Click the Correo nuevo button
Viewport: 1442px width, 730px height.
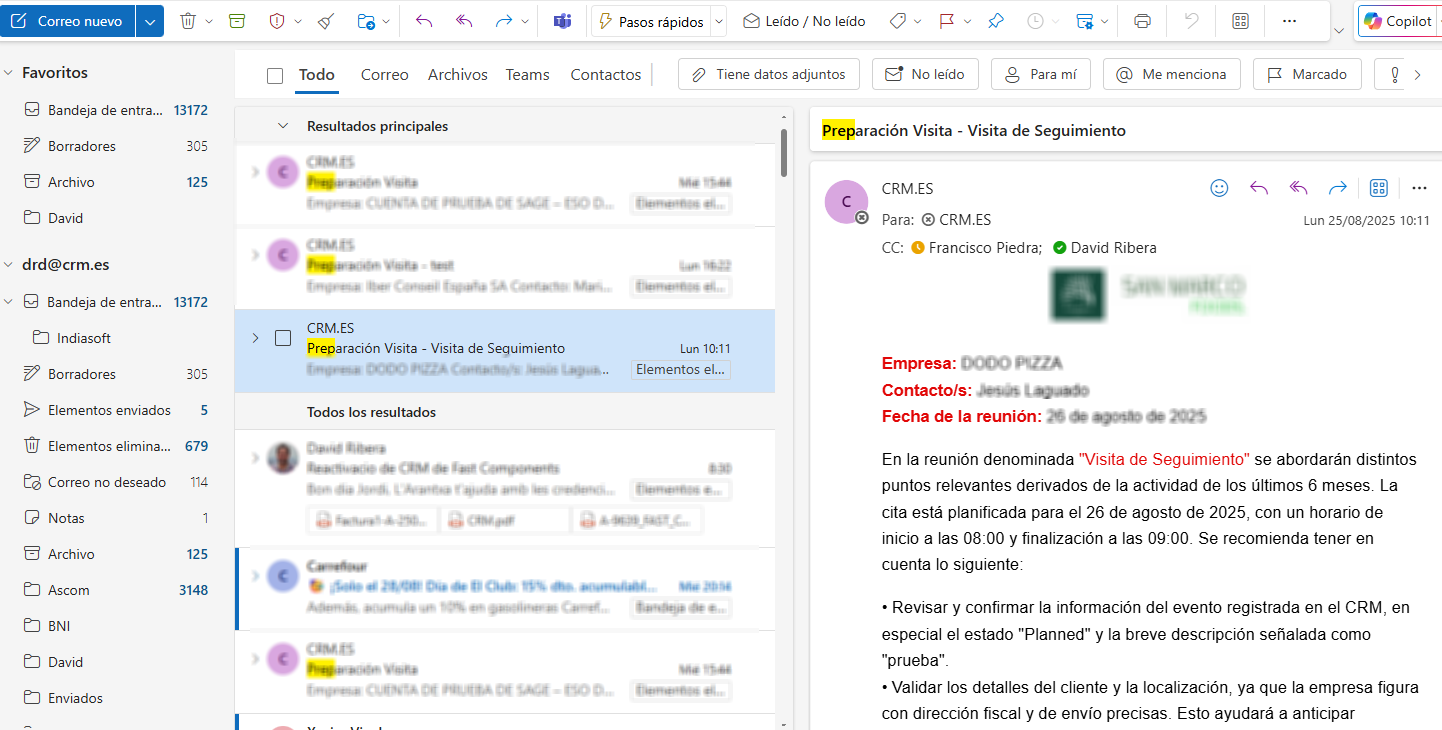pyautogui.click(x=68, y=21)
